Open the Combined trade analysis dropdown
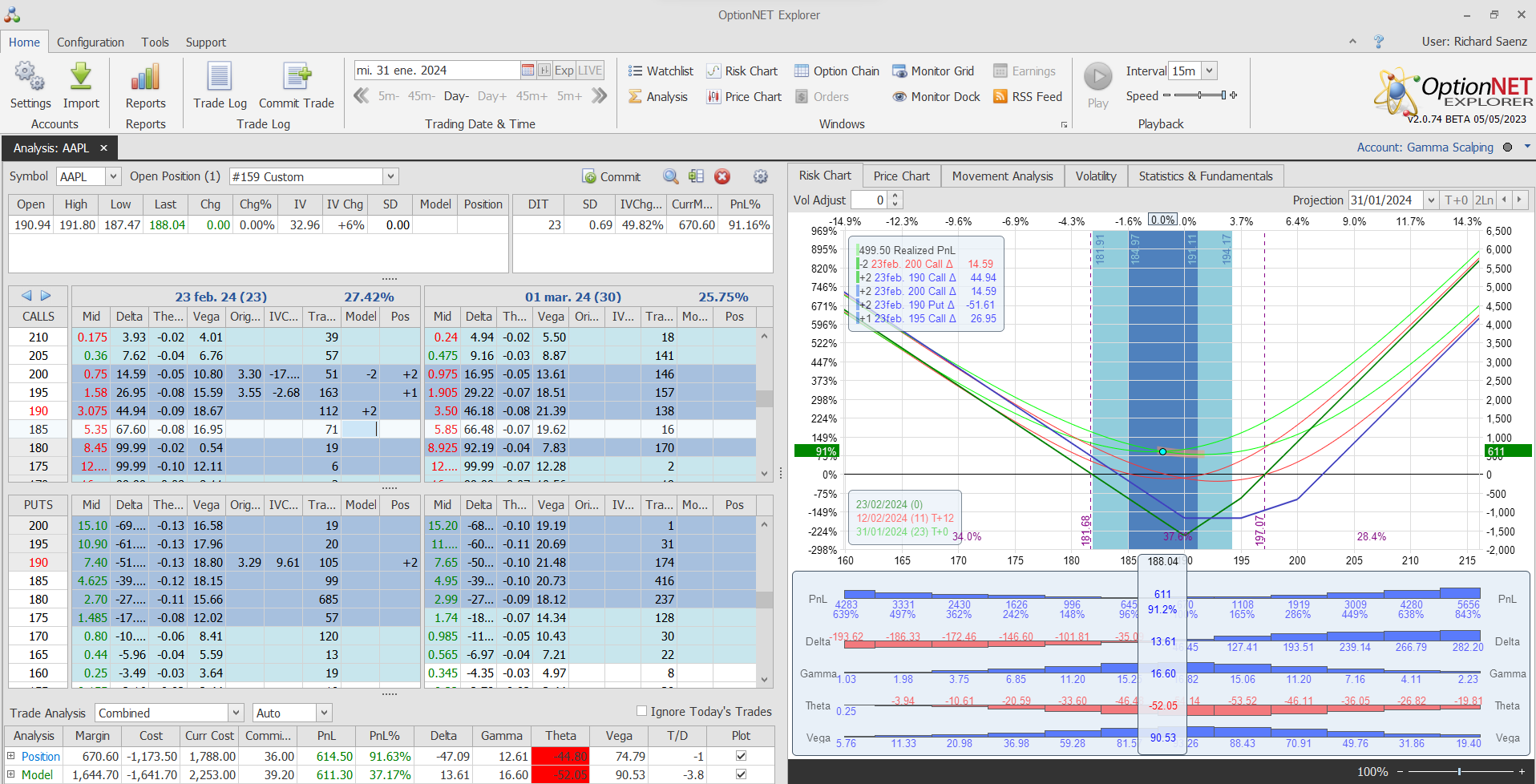This screenshot has height=784, width=1536. [236, 713]
